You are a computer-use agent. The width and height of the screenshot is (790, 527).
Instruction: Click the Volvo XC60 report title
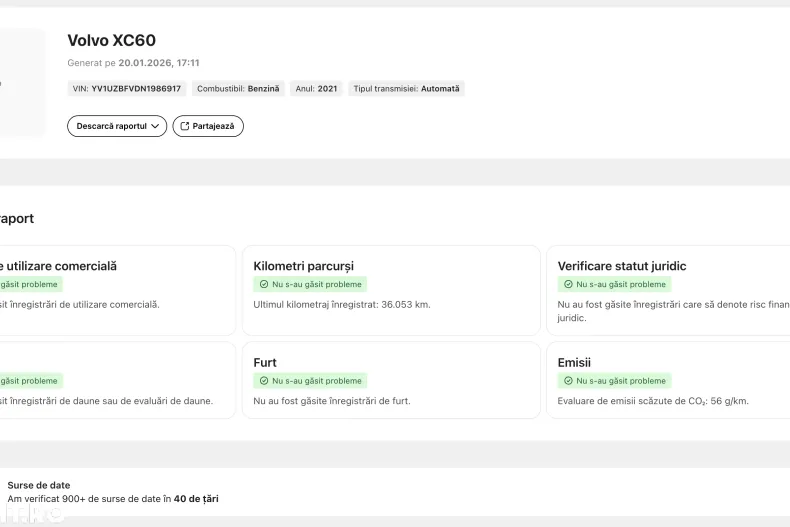[111, 41]
